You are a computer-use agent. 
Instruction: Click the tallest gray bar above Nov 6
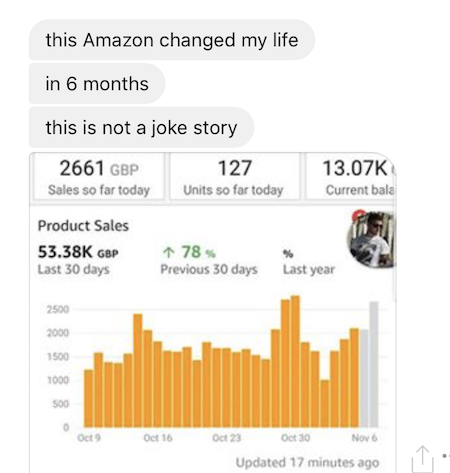374,364
